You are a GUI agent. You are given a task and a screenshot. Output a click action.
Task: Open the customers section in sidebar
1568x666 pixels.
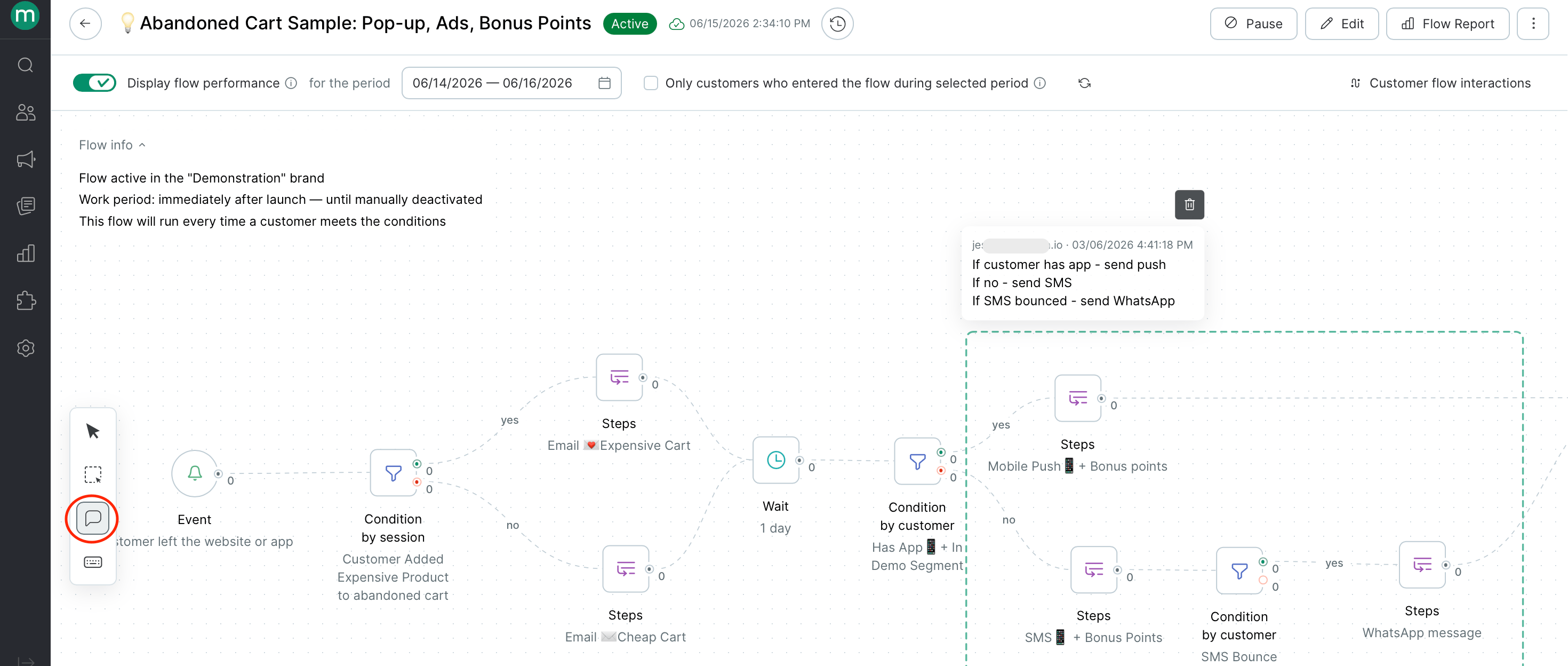point(26,112)
